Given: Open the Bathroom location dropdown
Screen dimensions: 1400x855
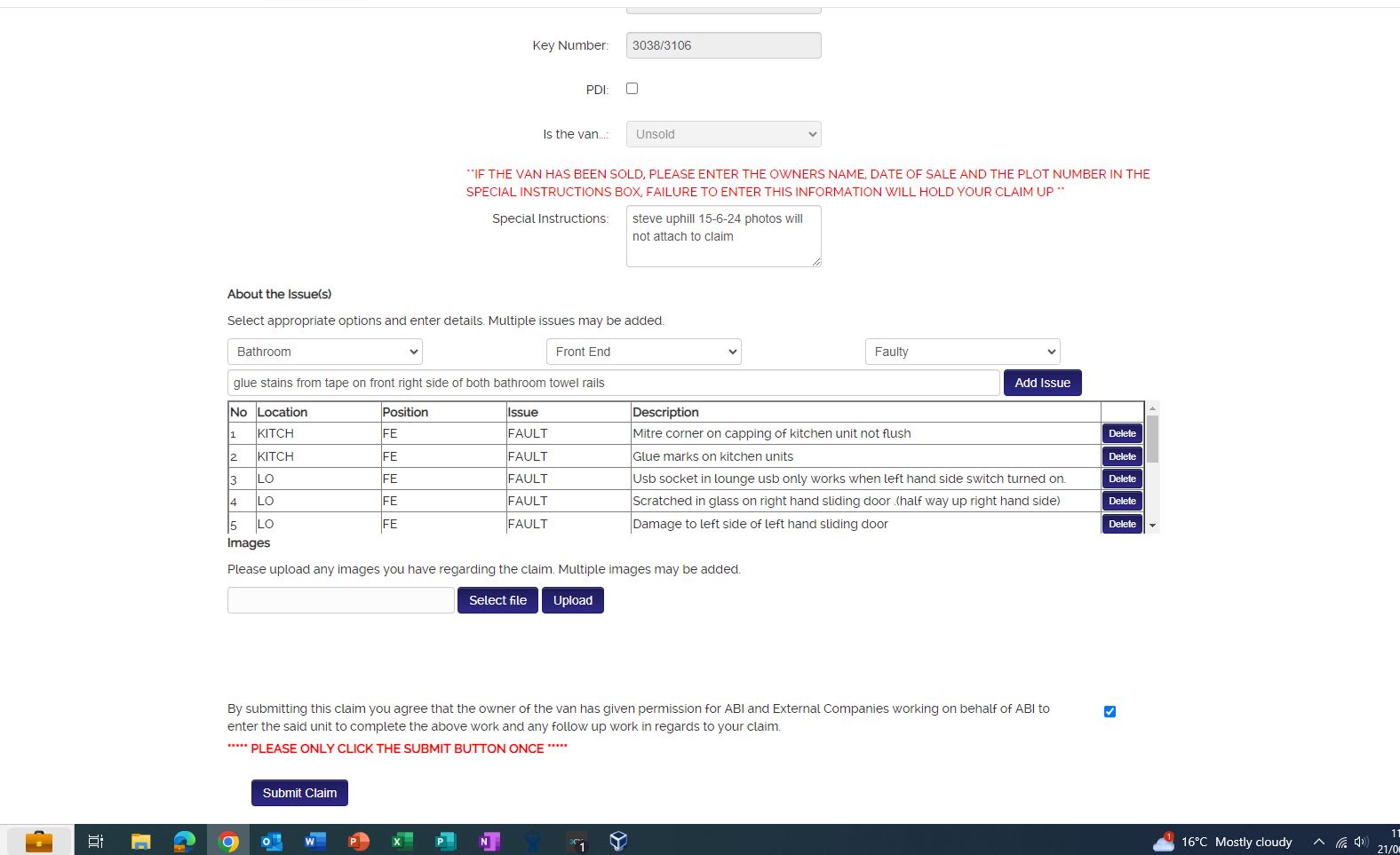Looking at the screenshot, I should [325, 352].
